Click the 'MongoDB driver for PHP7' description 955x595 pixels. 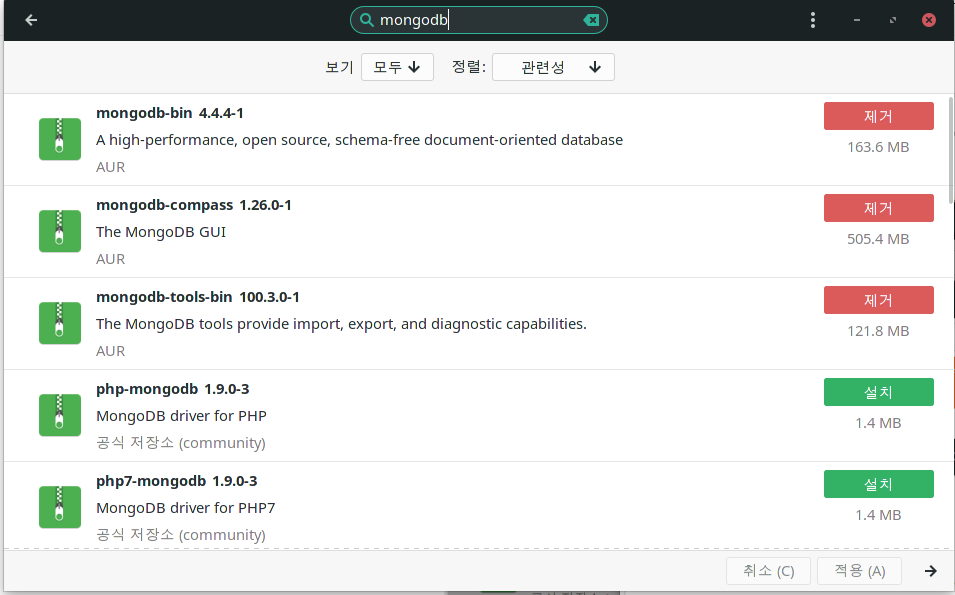coord(186,508)
